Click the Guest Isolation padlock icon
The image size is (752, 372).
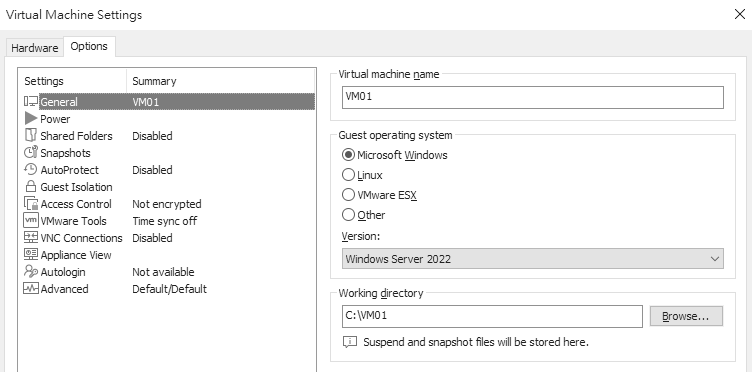tap(31, 186)
